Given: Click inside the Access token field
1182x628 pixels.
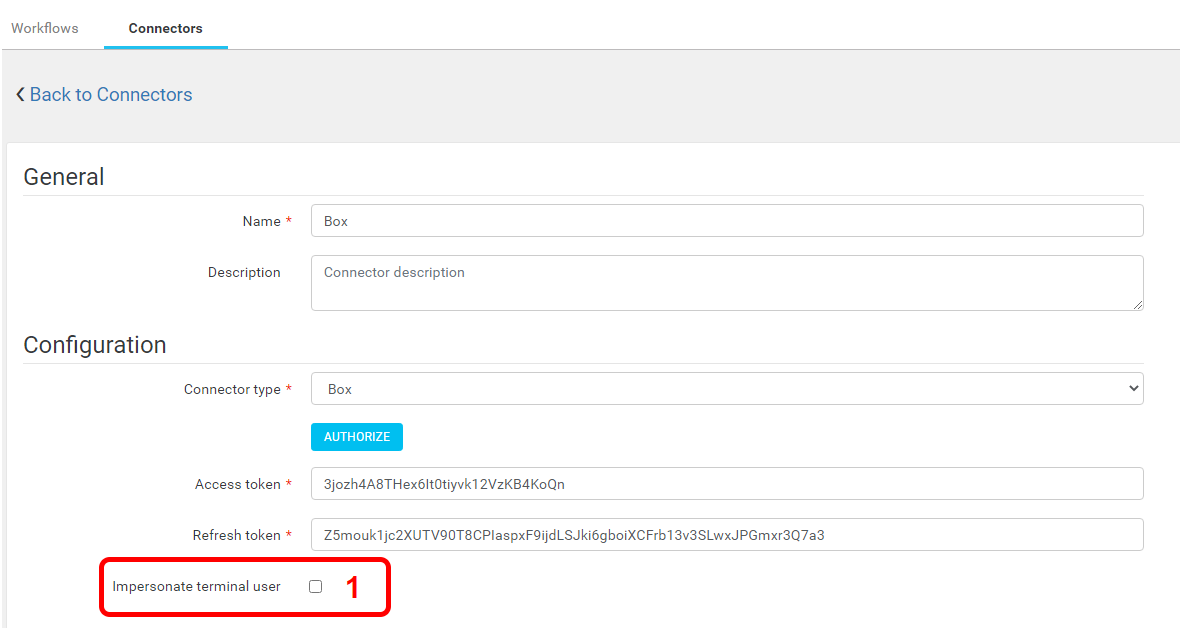Looking at the screenshot, I should (x=726, y=484).
